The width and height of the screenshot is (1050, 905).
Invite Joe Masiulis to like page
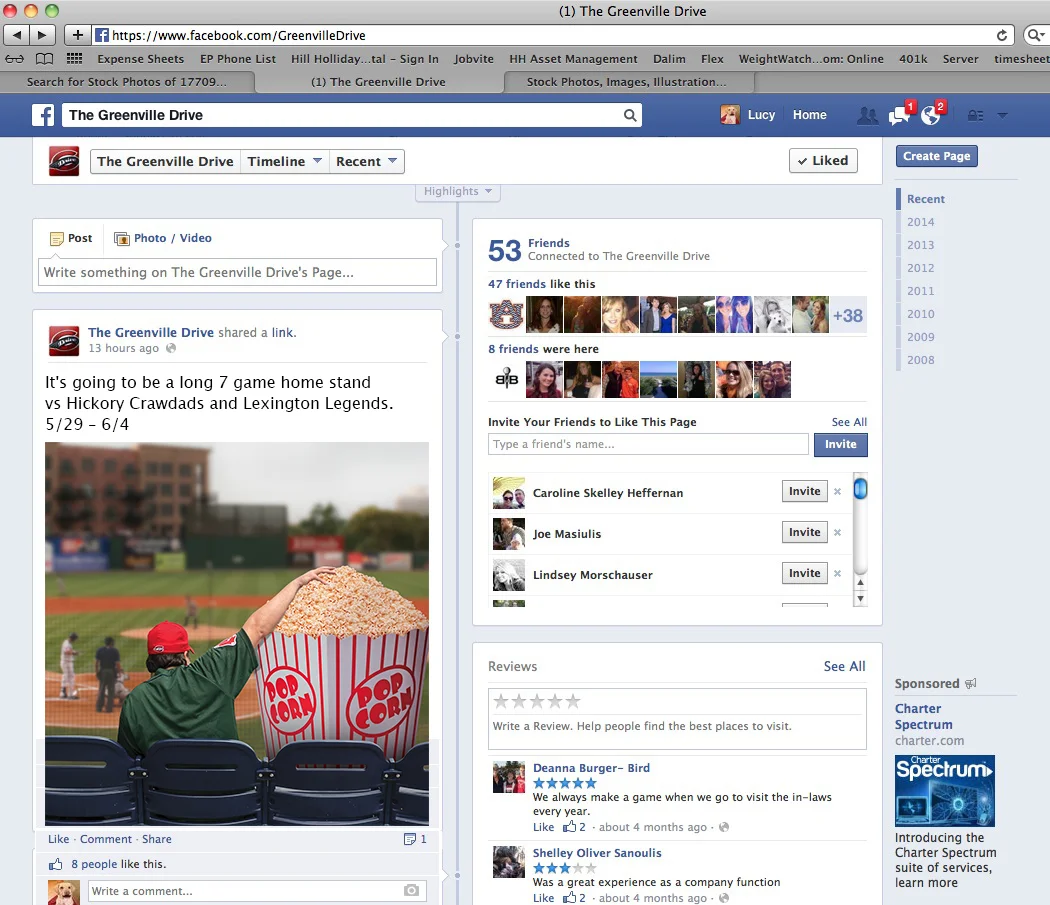[x=804, y=532]
